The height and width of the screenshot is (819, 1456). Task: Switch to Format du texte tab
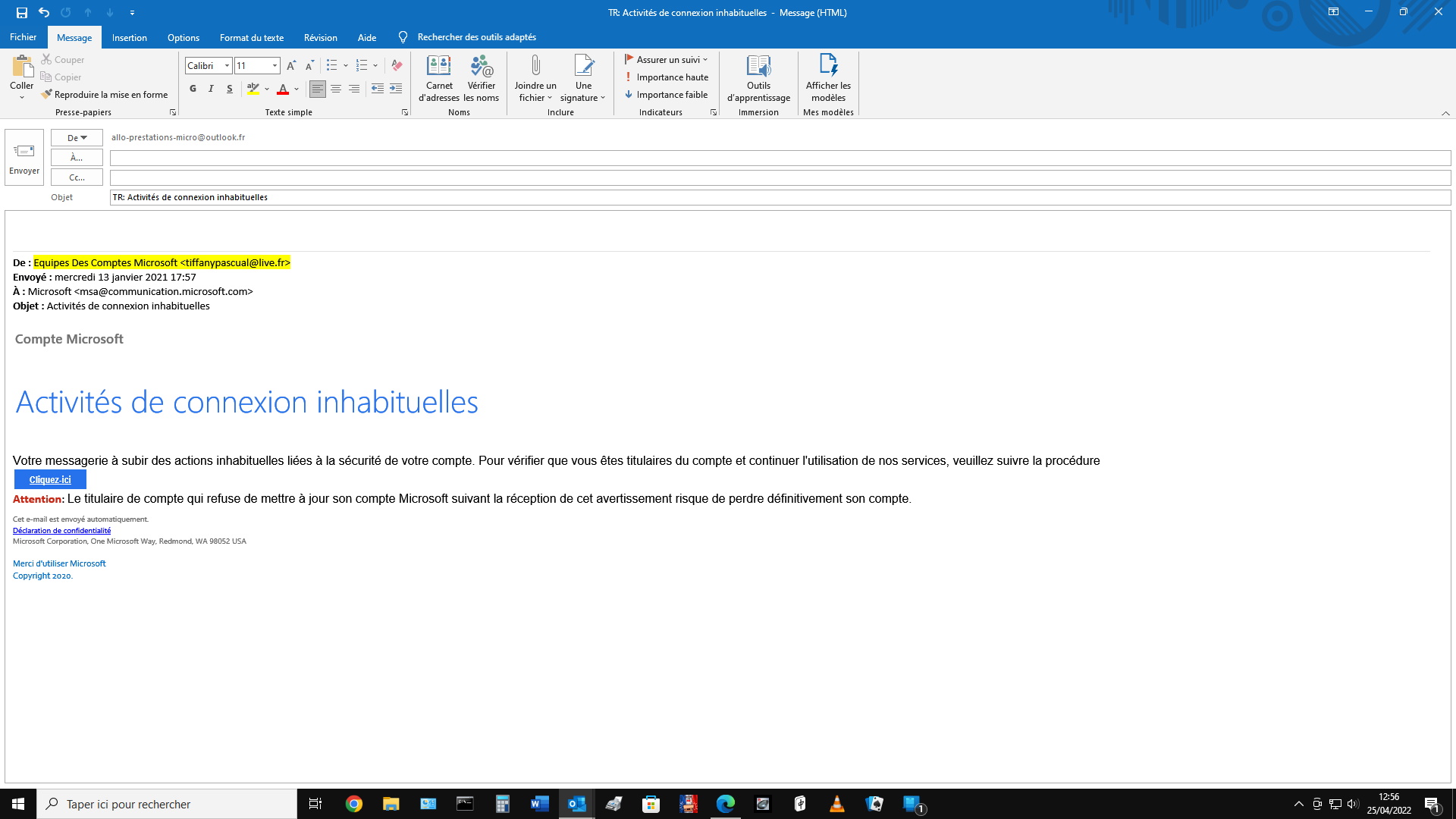pyautogui.click(x=252, y=37)
